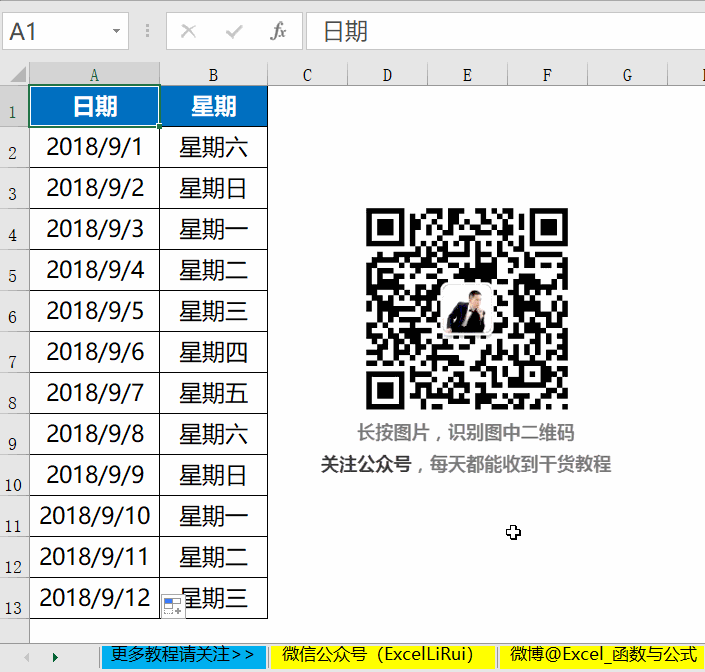The height and width of the screenshot is (672, 705).
Task: Select cell with date 2018/9/7
Action: coord(94,393)
